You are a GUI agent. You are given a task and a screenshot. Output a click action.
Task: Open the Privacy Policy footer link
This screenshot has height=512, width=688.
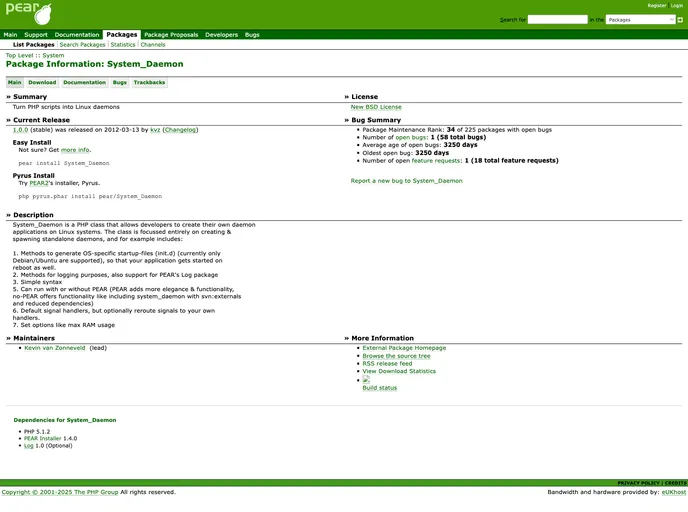click(638, 483)
